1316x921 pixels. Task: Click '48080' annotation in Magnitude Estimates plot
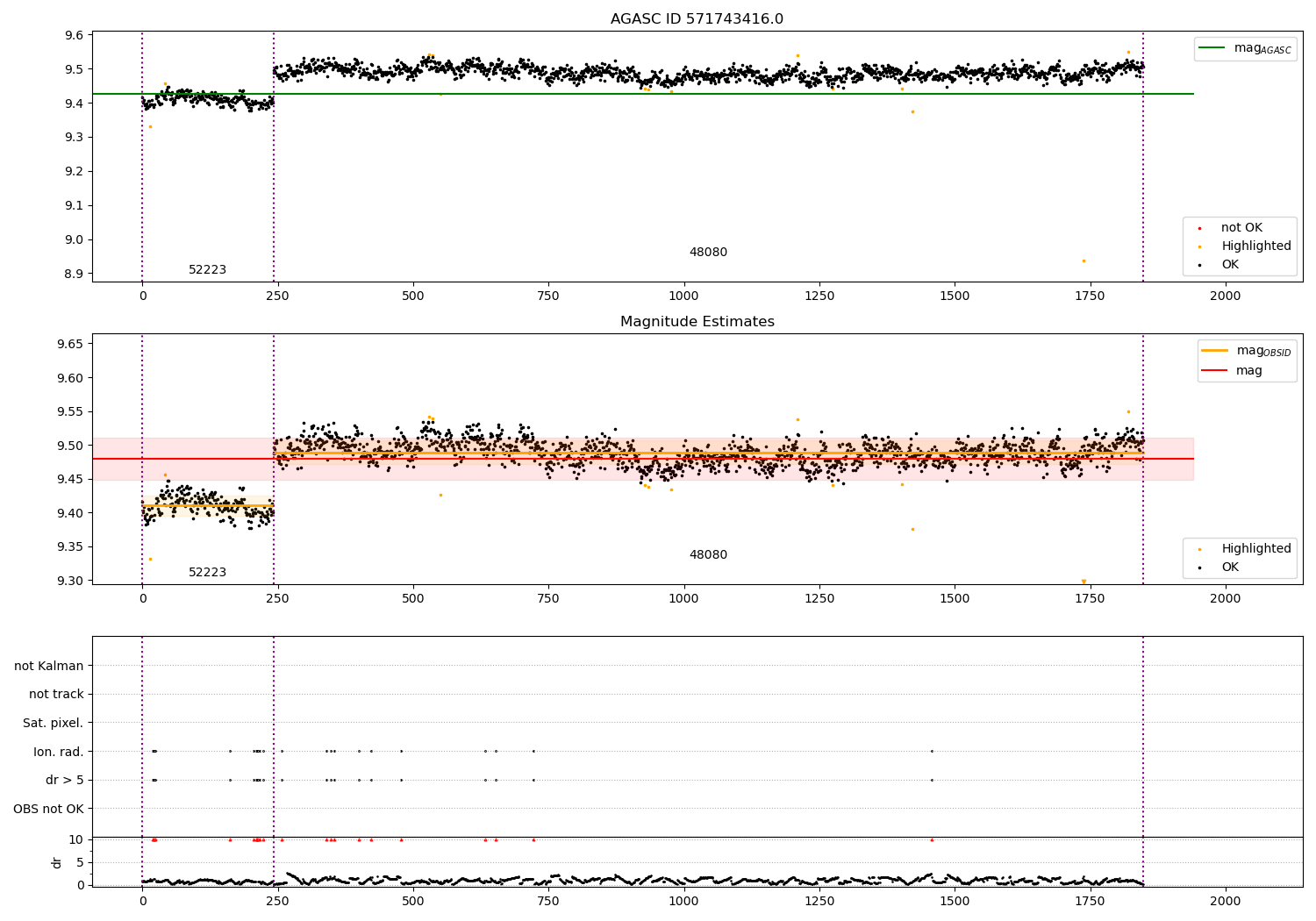click(x=708, y=555)
